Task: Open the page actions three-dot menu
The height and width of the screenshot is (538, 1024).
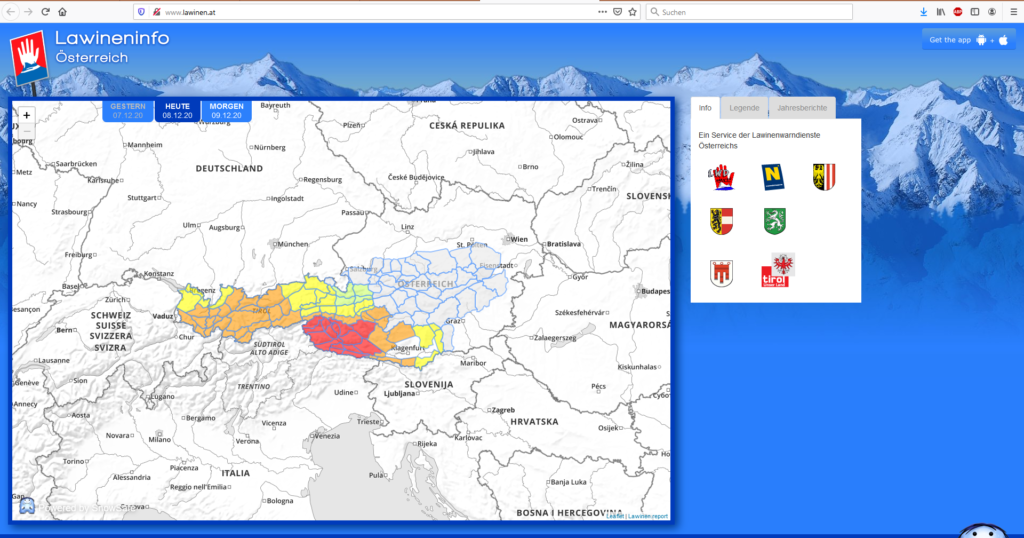Action: pyautogui.click(x=602, y=12)
